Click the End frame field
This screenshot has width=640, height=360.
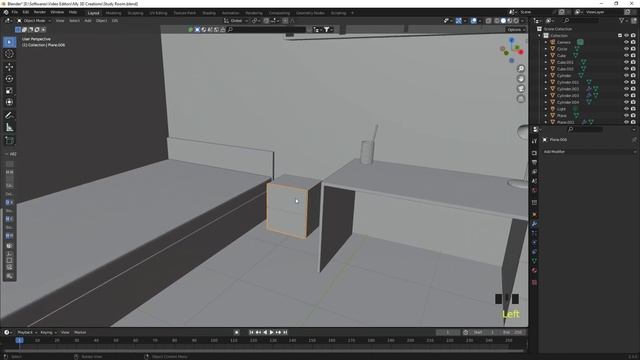coord(513,332)
